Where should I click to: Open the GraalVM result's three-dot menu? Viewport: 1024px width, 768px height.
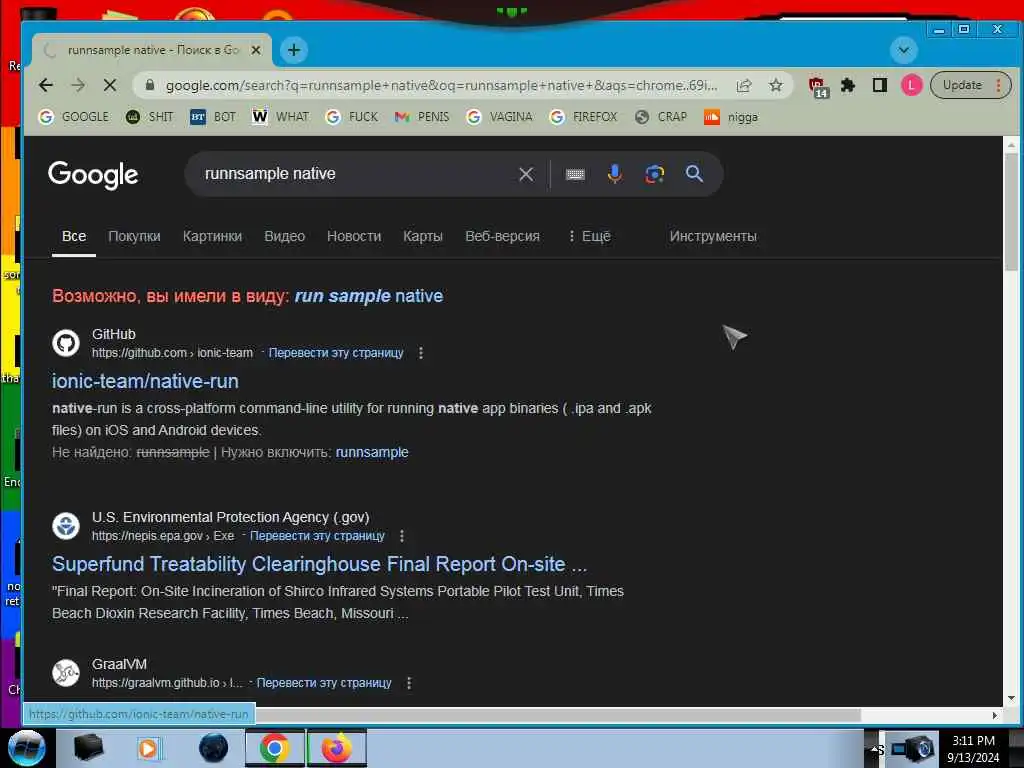point(409,682)
